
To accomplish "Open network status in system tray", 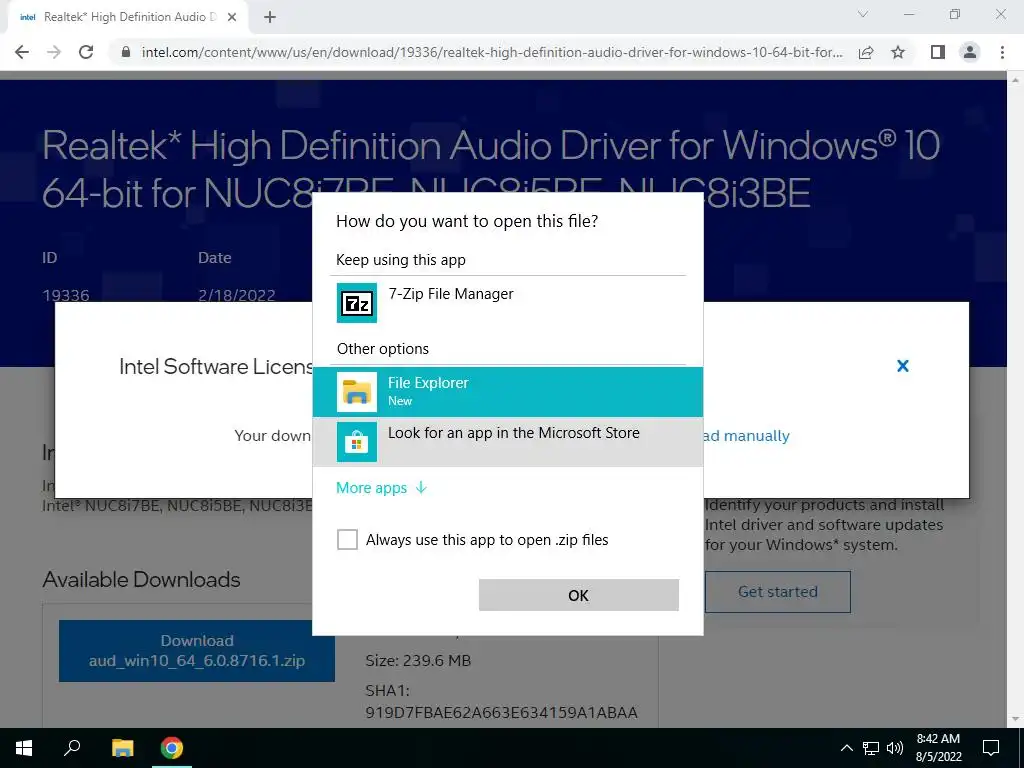I will click(871, 748).
